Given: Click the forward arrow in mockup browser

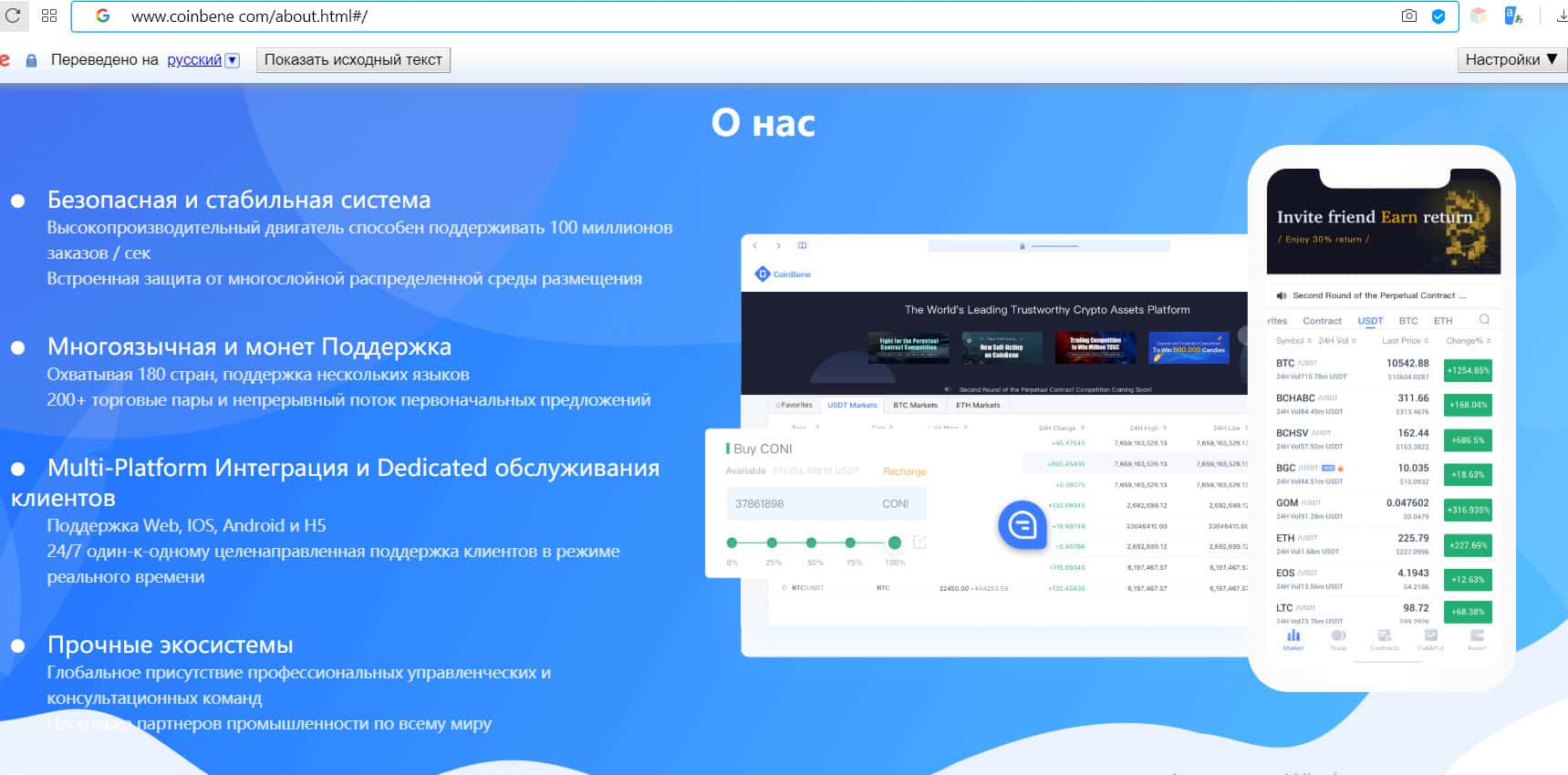Looking at the screenshot, I should point(778,245).
